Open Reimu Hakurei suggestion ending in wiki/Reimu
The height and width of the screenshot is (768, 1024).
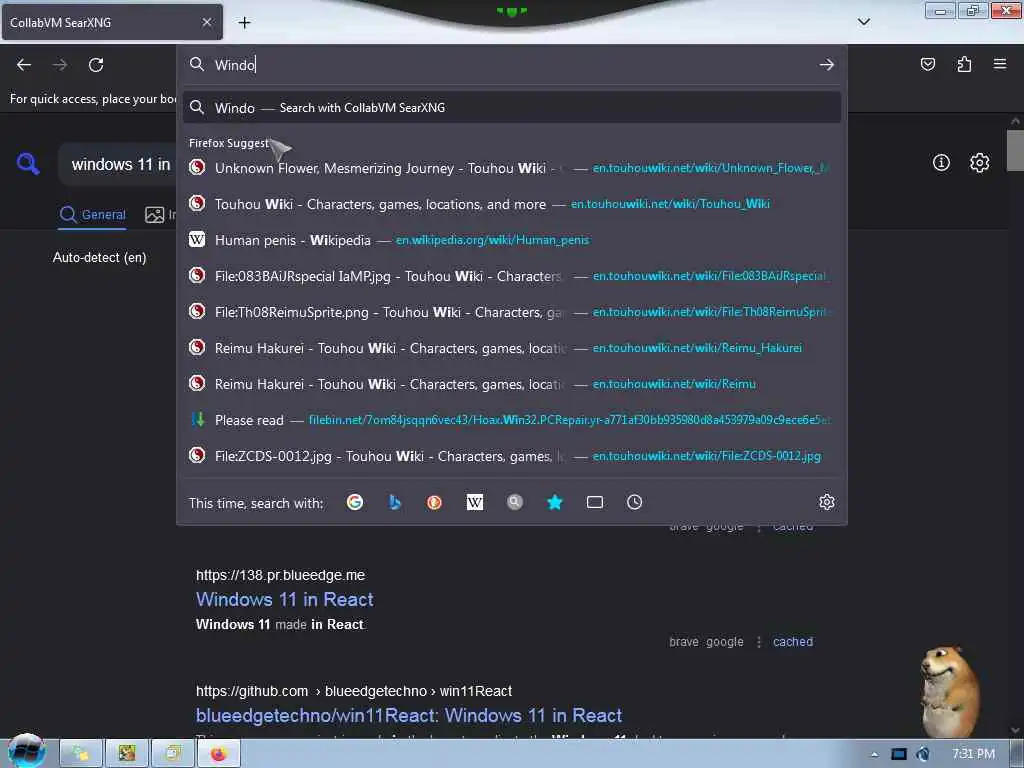tap(512, 383)
